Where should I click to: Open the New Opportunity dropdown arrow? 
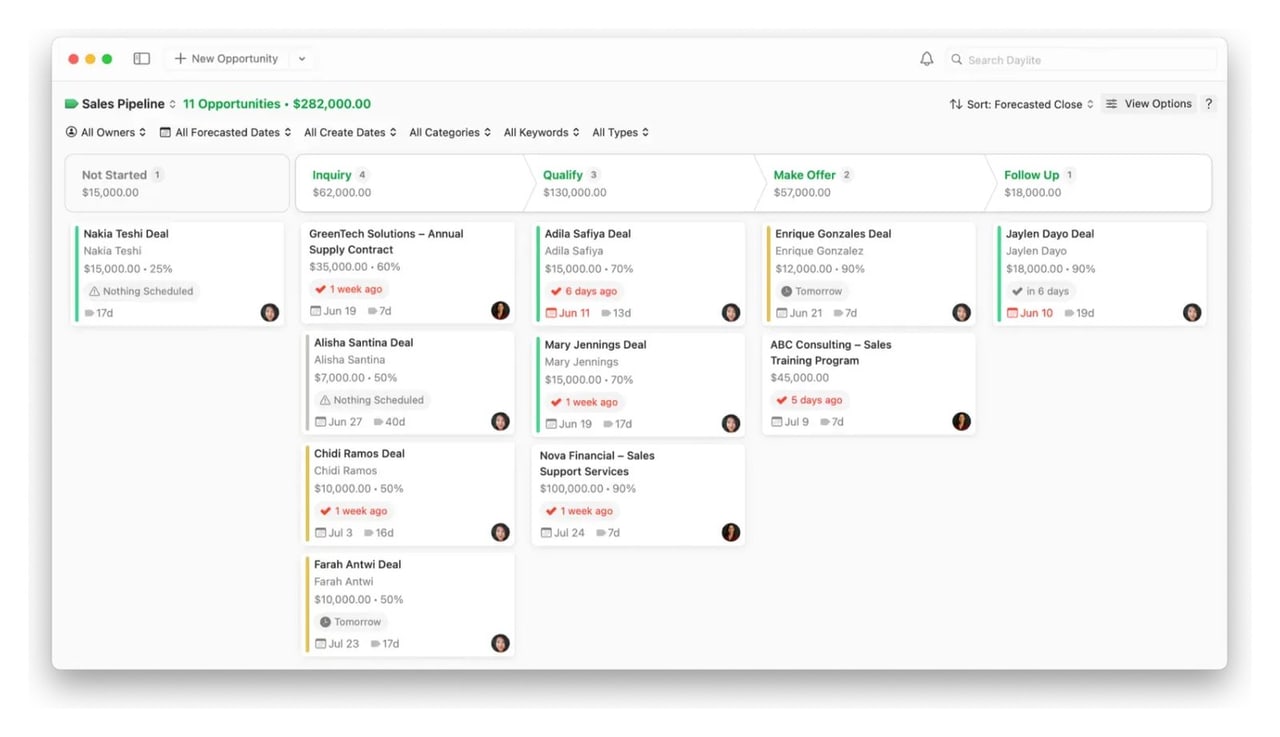pyautogui.click(x=302, y=59)
